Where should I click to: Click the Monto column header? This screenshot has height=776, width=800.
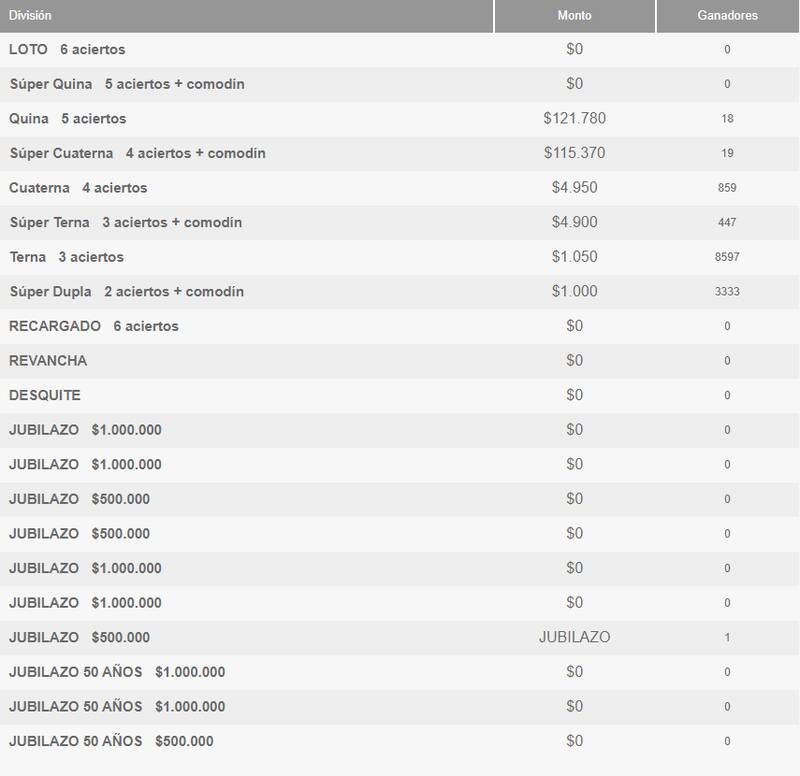pyautogui.click(x=574, y=17)
